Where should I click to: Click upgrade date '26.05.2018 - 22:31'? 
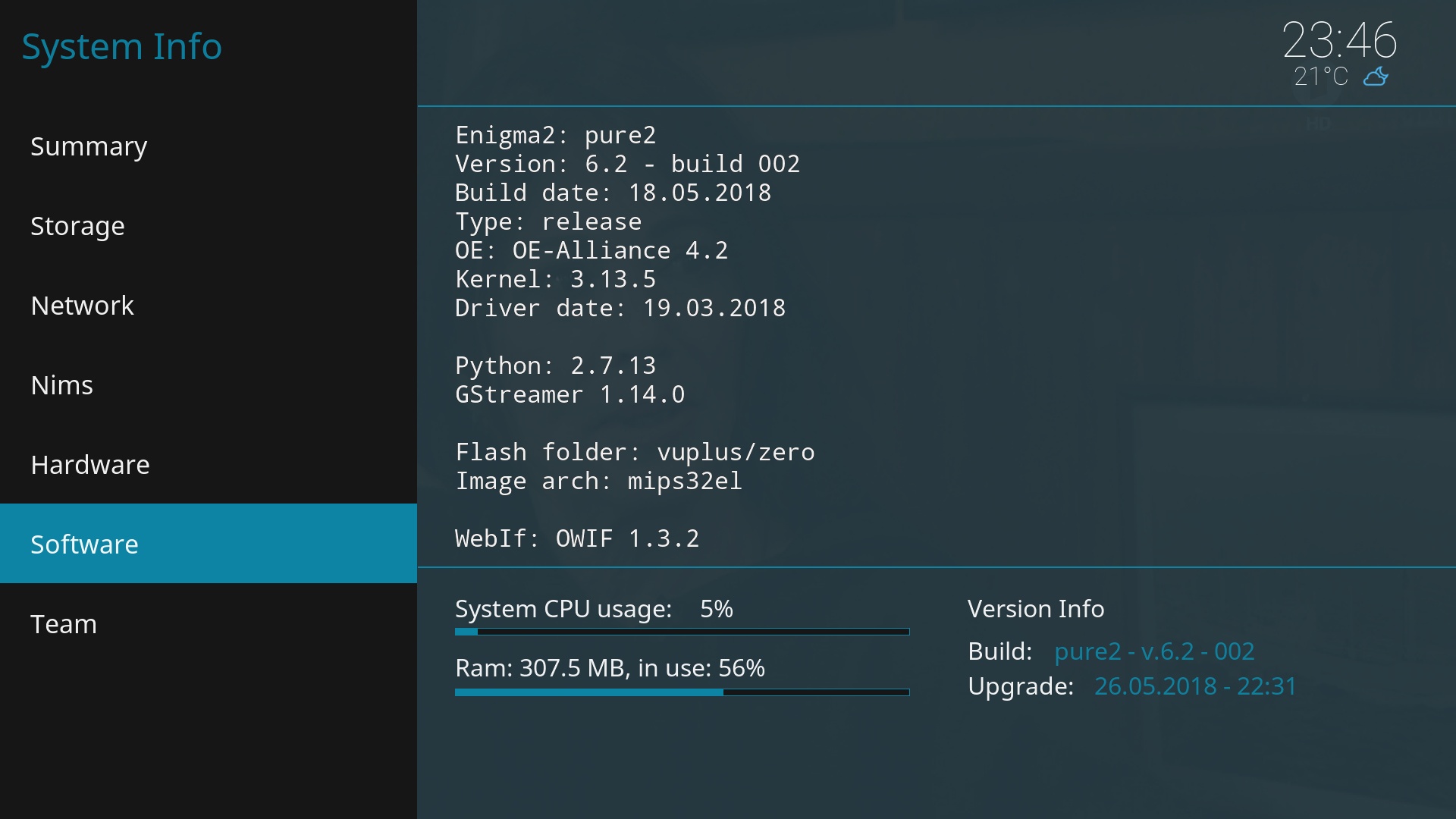click(x=1195, y=686)
